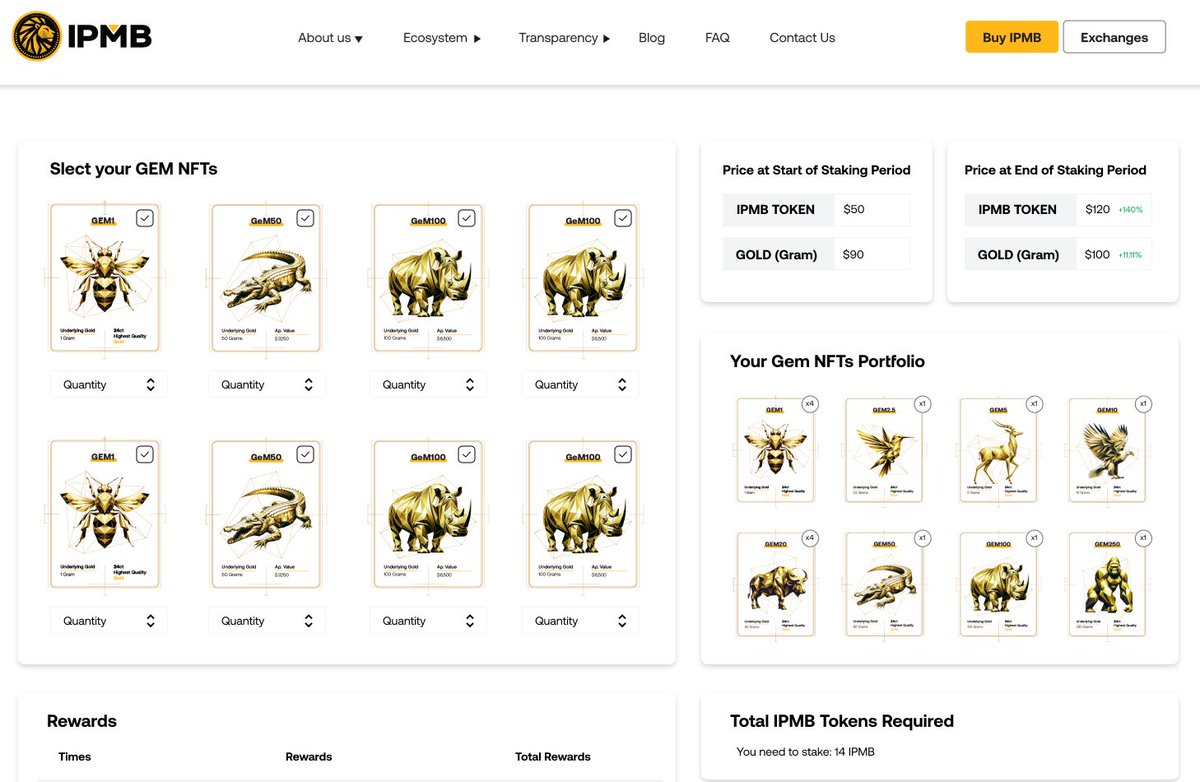The image size is (1200, 782).
Task: Open Quantity dropdown under bottom-row GEM1
Action: click(x=109, y=620)
